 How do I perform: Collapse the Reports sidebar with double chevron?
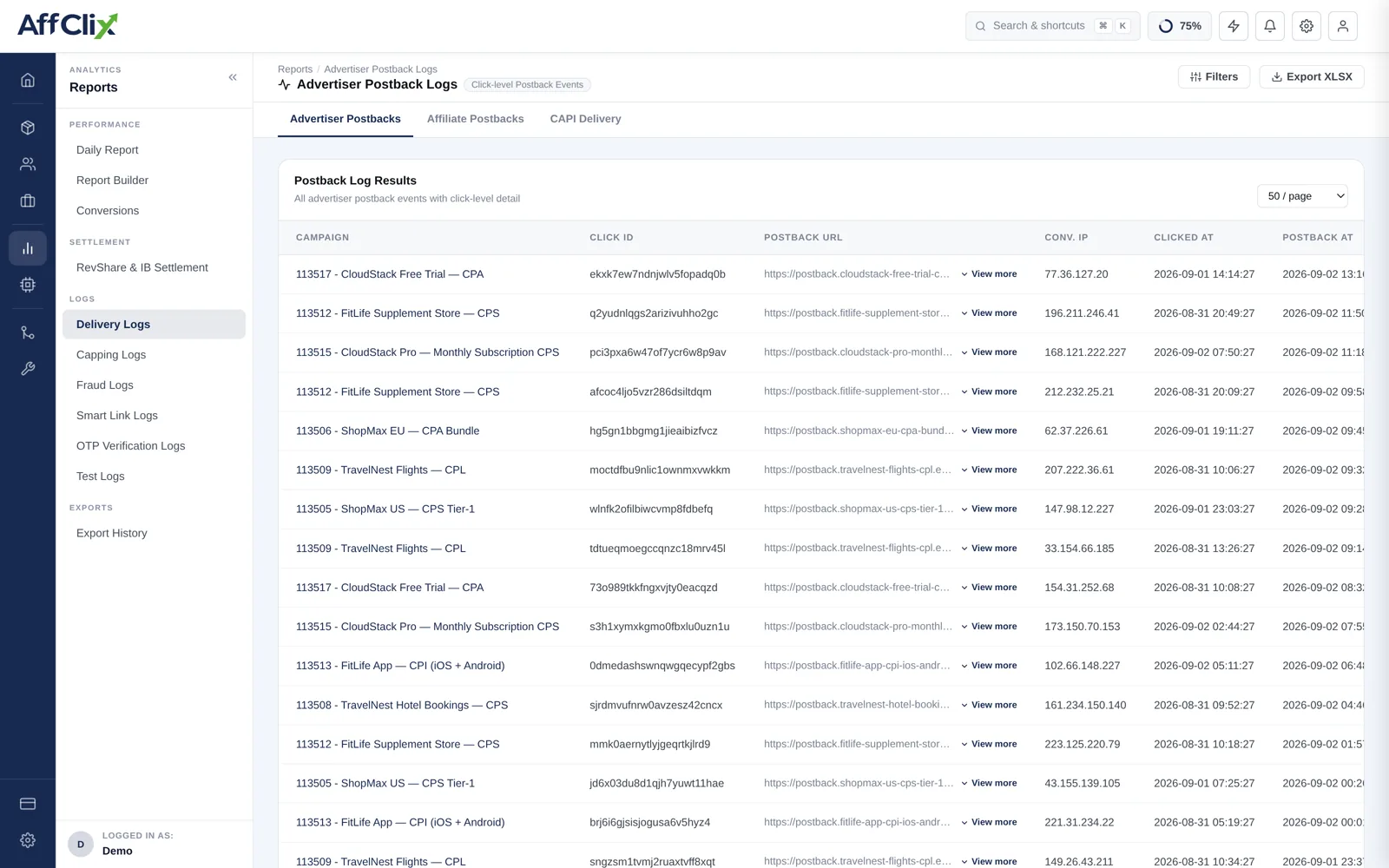click(233, 77)
